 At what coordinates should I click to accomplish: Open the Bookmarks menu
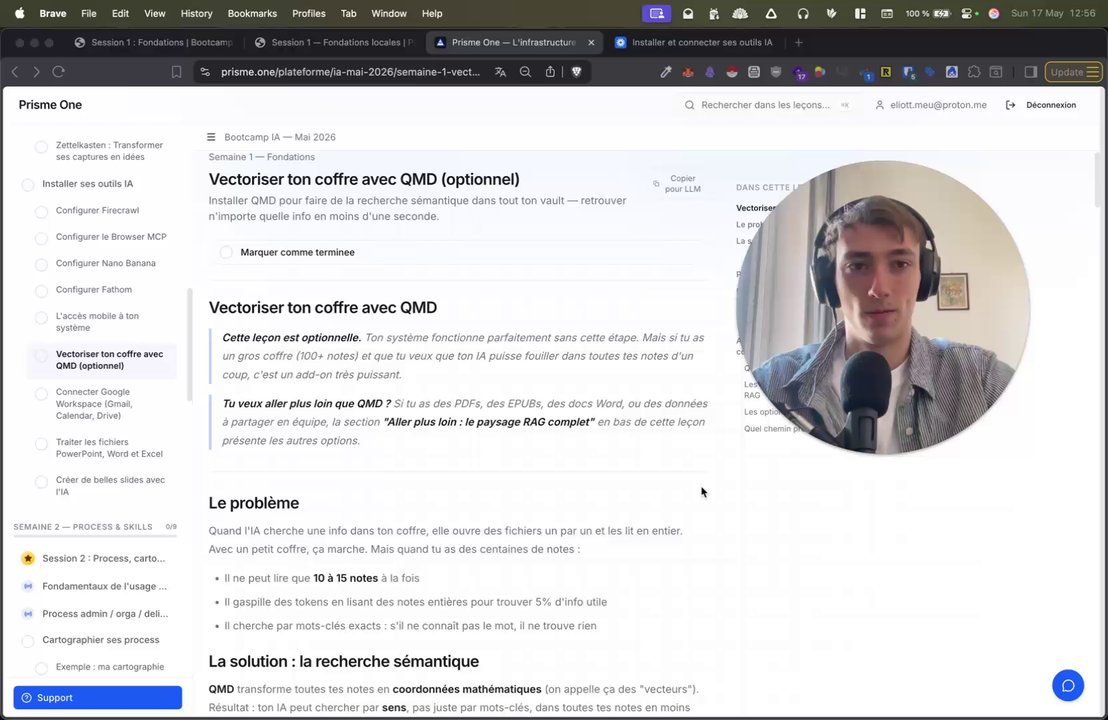pos(252,13)
